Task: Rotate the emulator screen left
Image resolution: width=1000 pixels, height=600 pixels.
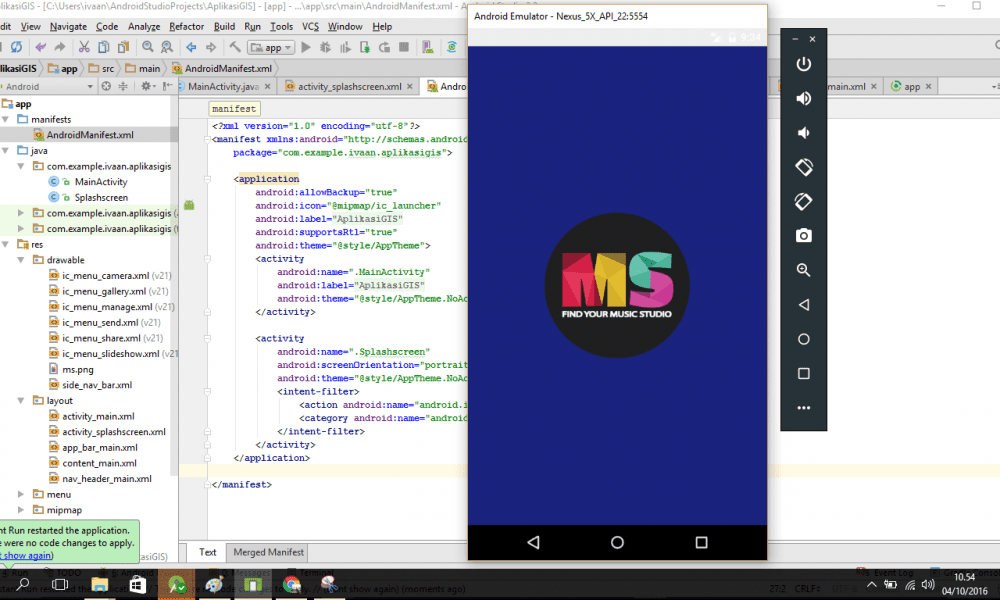Action: (x=803, y=167)
